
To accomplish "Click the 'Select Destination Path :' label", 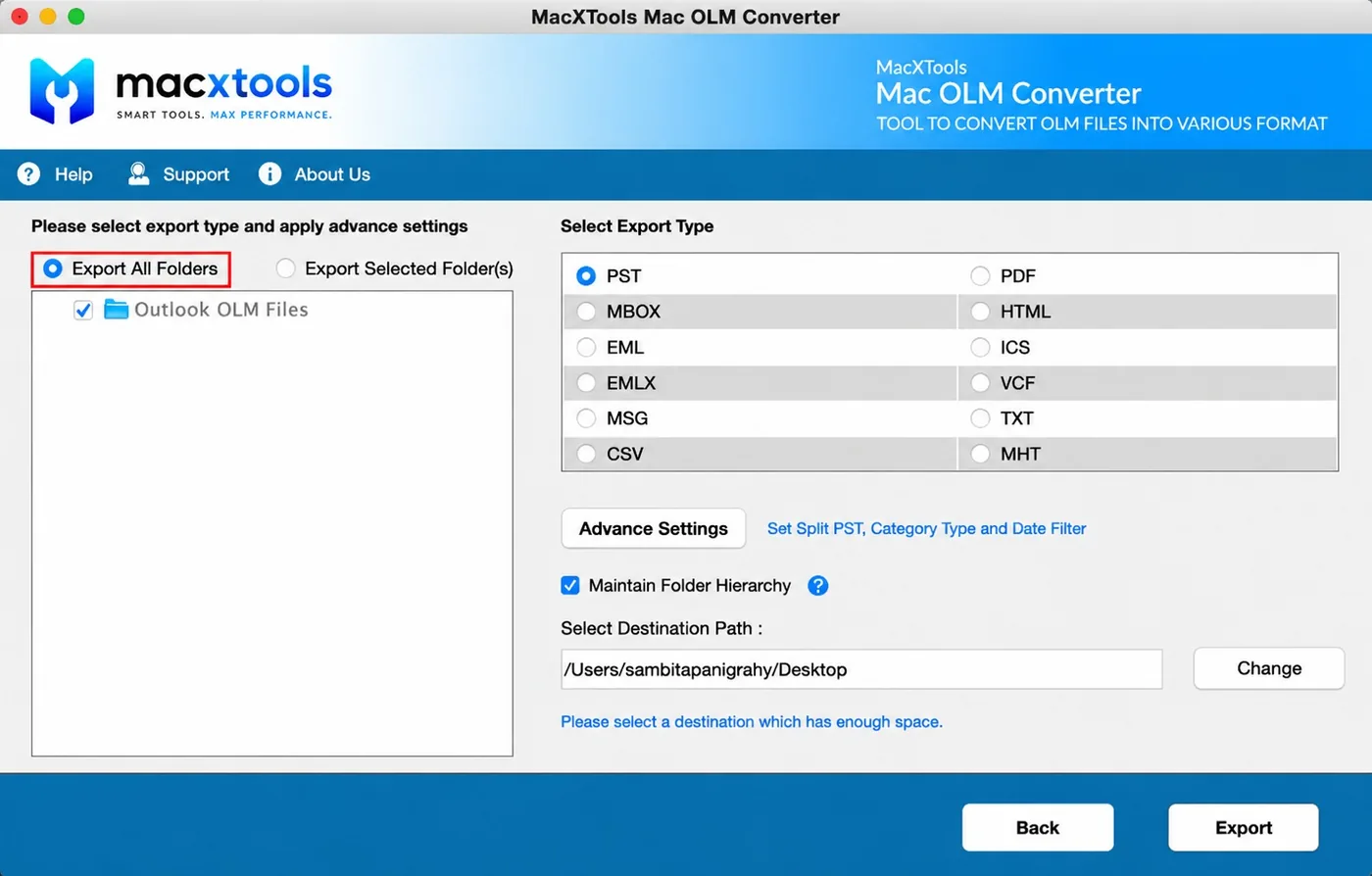I will point(661,628).
